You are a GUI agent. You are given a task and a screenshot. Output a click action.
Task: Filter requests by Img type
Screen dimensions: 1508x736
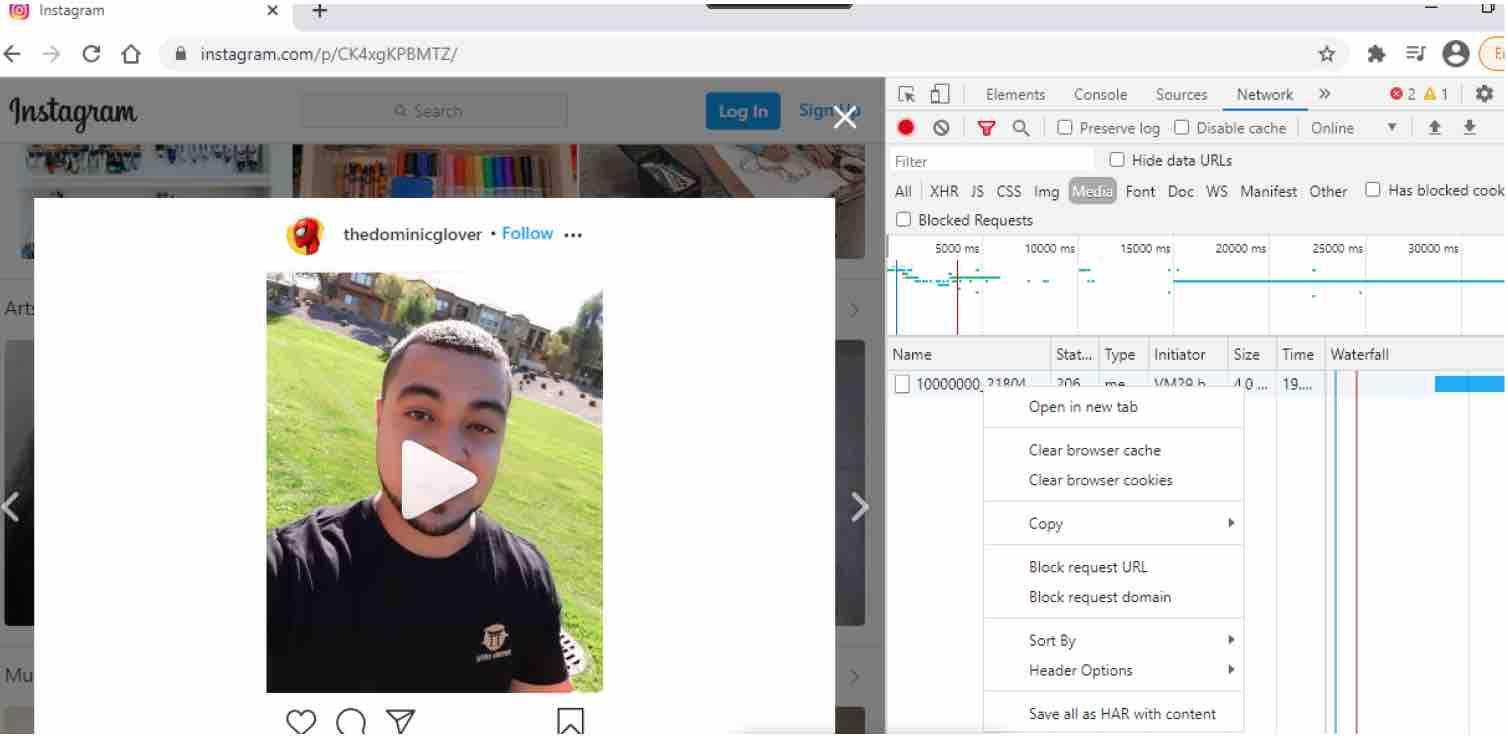click(x=1046, y=191)
